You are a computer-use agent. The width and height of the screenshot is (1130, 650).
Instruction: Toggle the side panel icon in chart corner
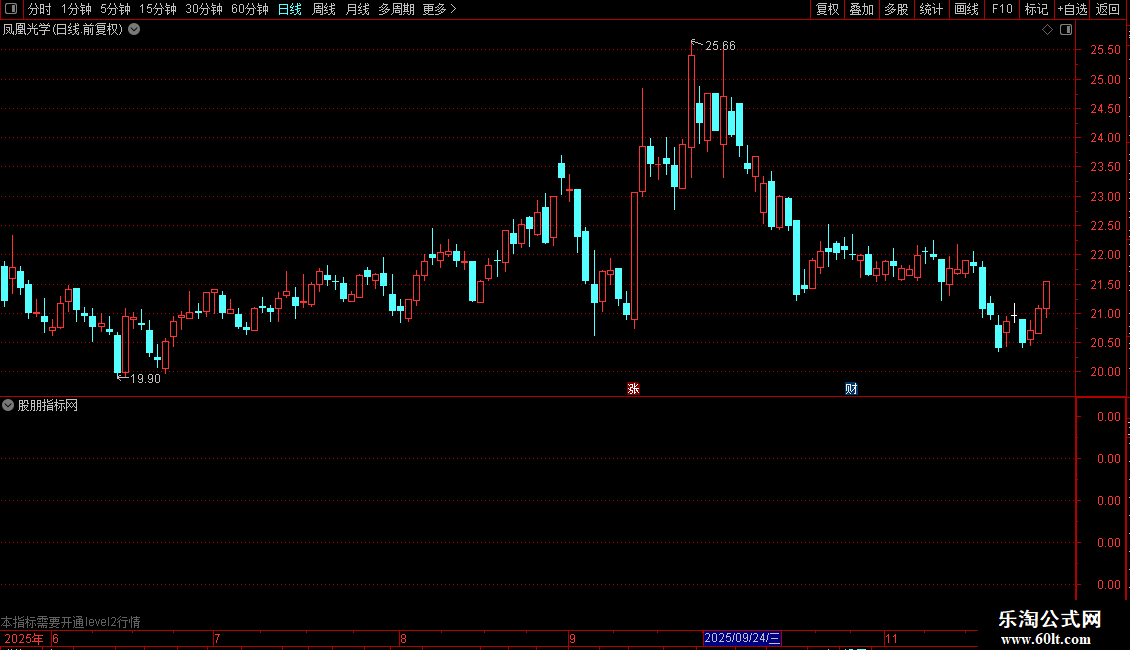(1066, 30)
